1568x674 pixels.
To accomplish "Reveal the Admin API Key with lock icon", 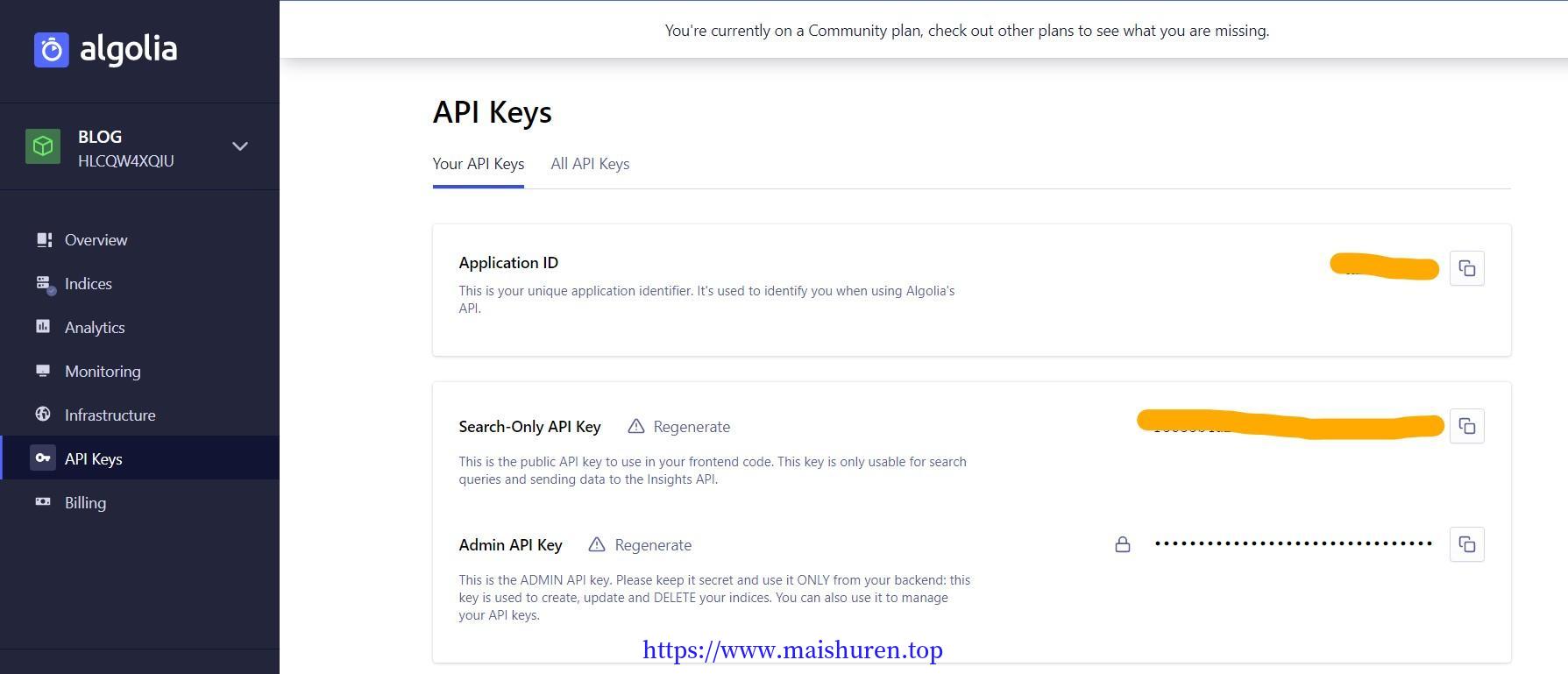I will tap(1122, 545).
